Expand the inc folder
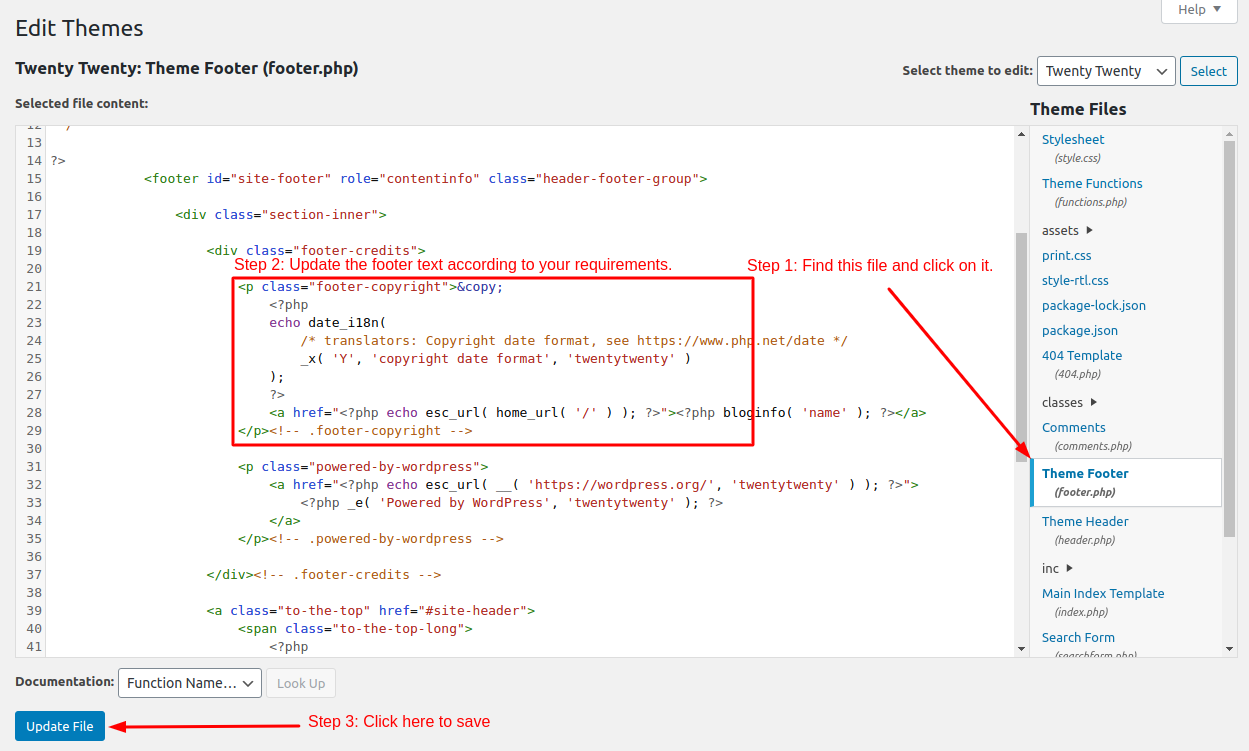This screenshot has width=1249, height=751. tap(1058, 569)
